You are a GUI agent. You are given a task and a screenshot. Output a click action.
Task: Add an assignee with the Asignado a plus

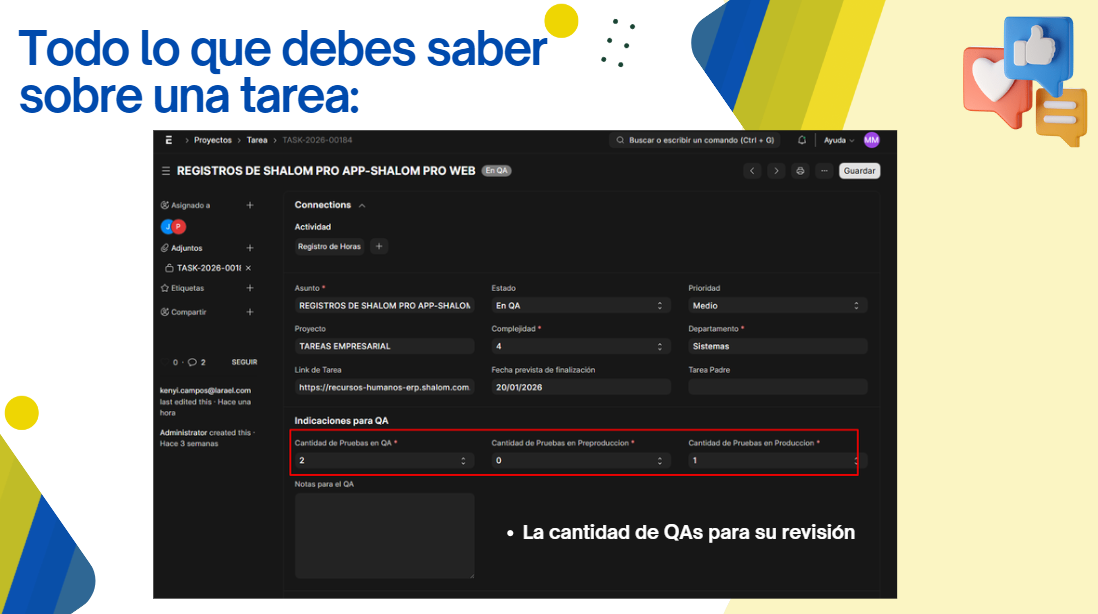pos(250,205)
